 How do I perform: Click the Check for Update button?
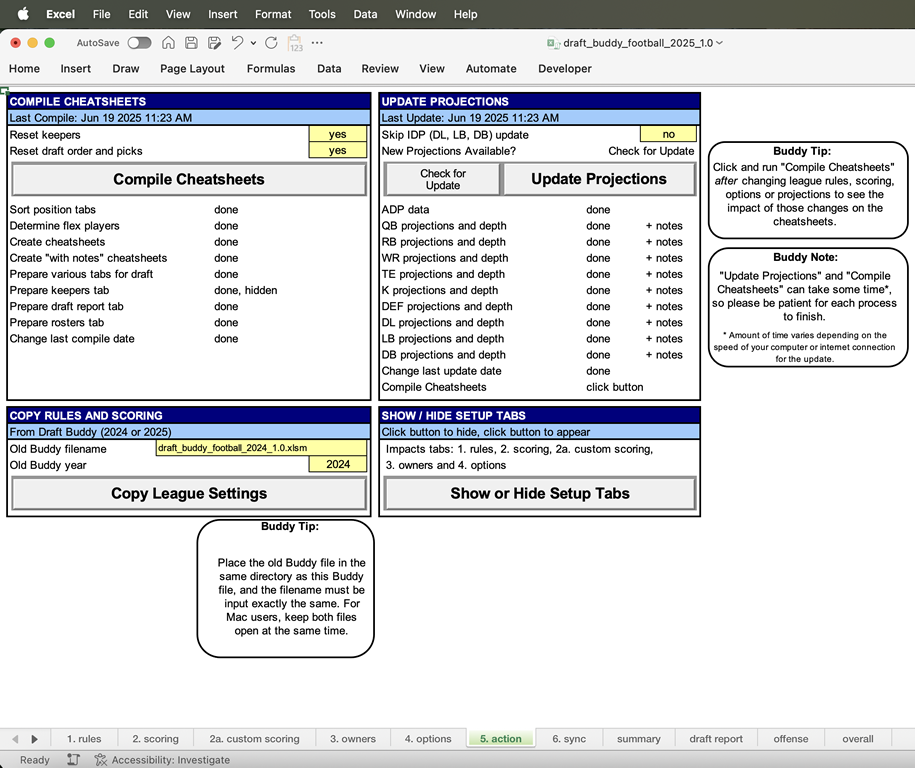click(x=442, y=179)
